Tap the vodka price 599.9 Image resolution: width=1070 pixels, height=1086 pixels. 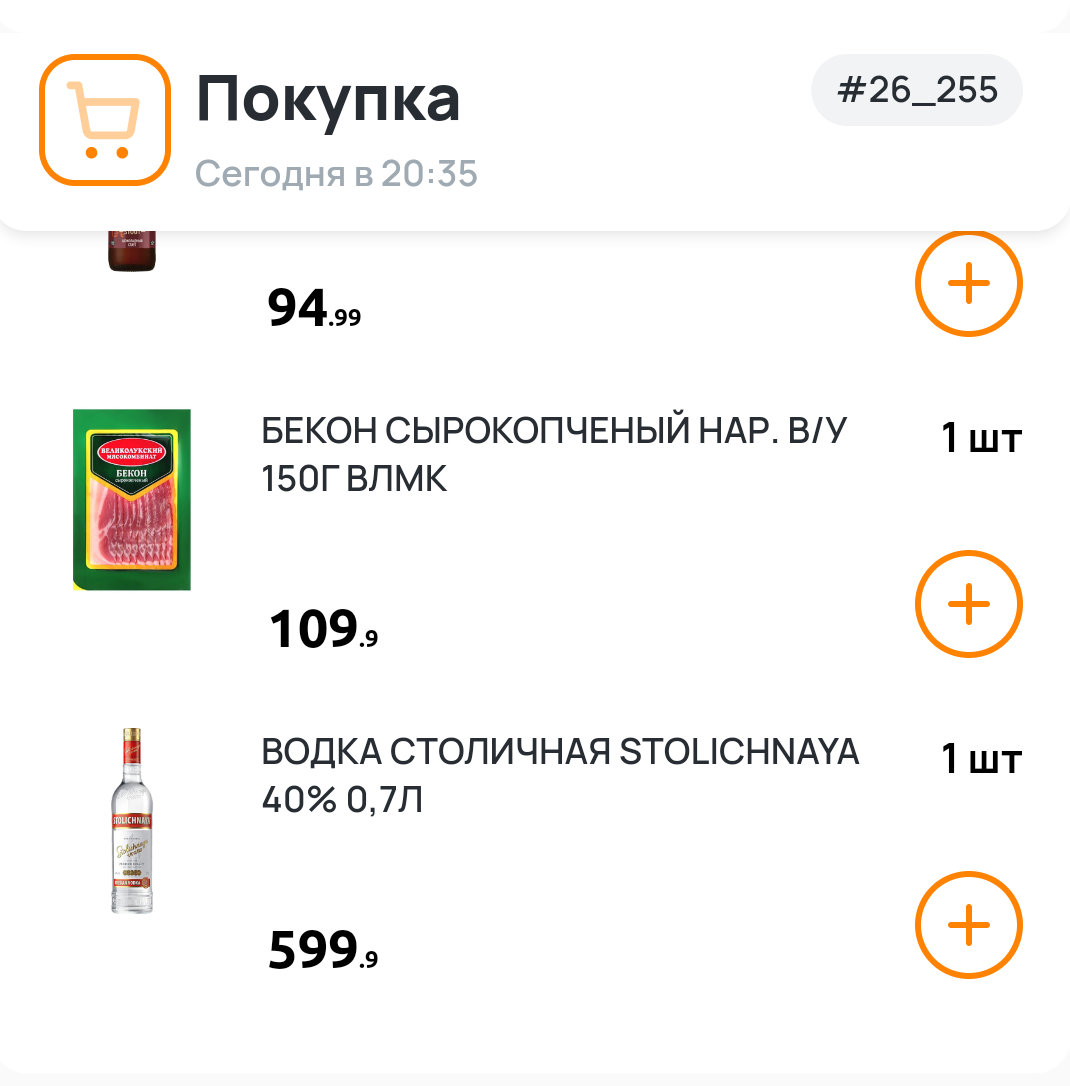(x=323, y=951)
